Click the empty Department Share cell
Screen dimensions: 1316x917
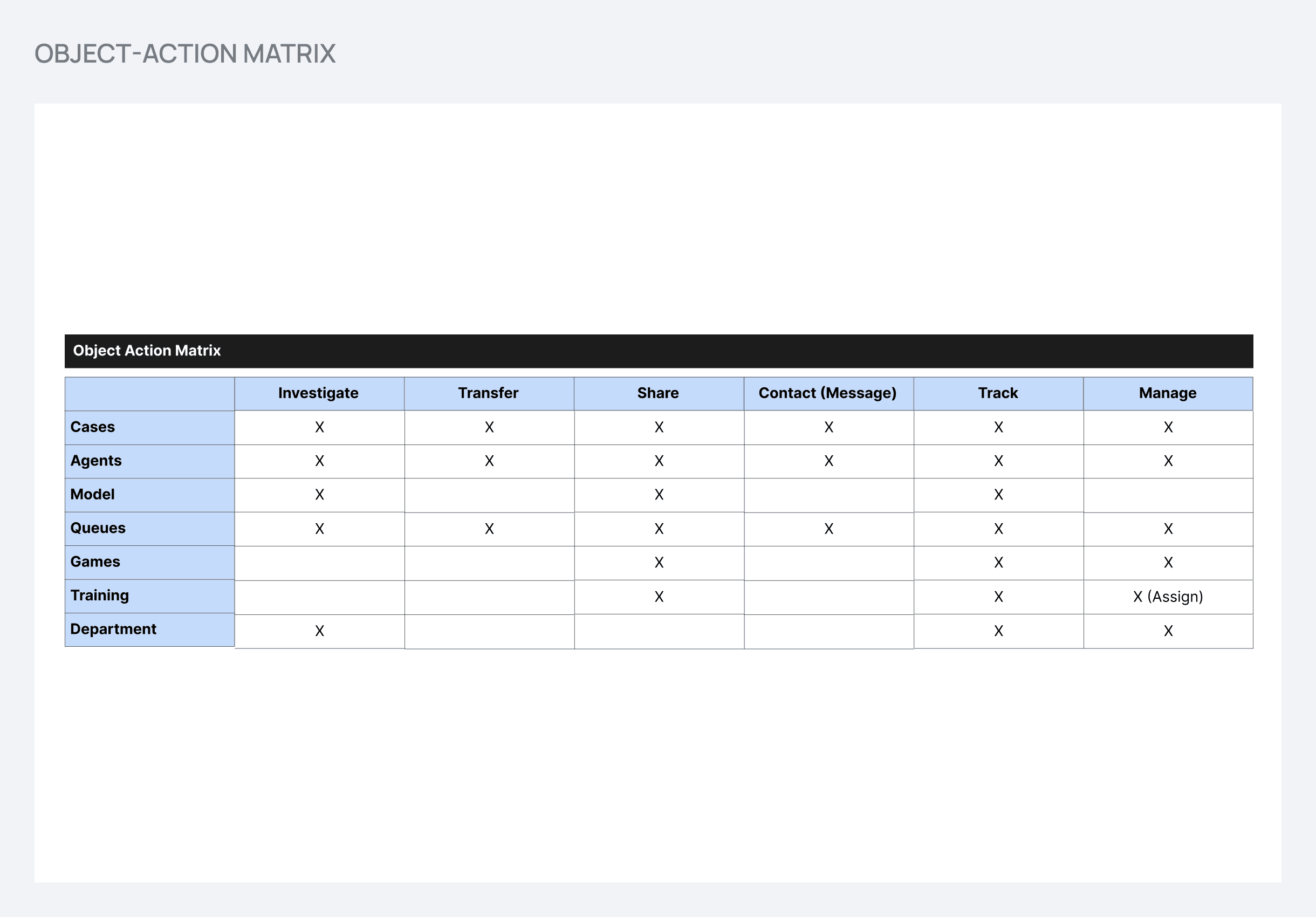click(x=659, y=632)
